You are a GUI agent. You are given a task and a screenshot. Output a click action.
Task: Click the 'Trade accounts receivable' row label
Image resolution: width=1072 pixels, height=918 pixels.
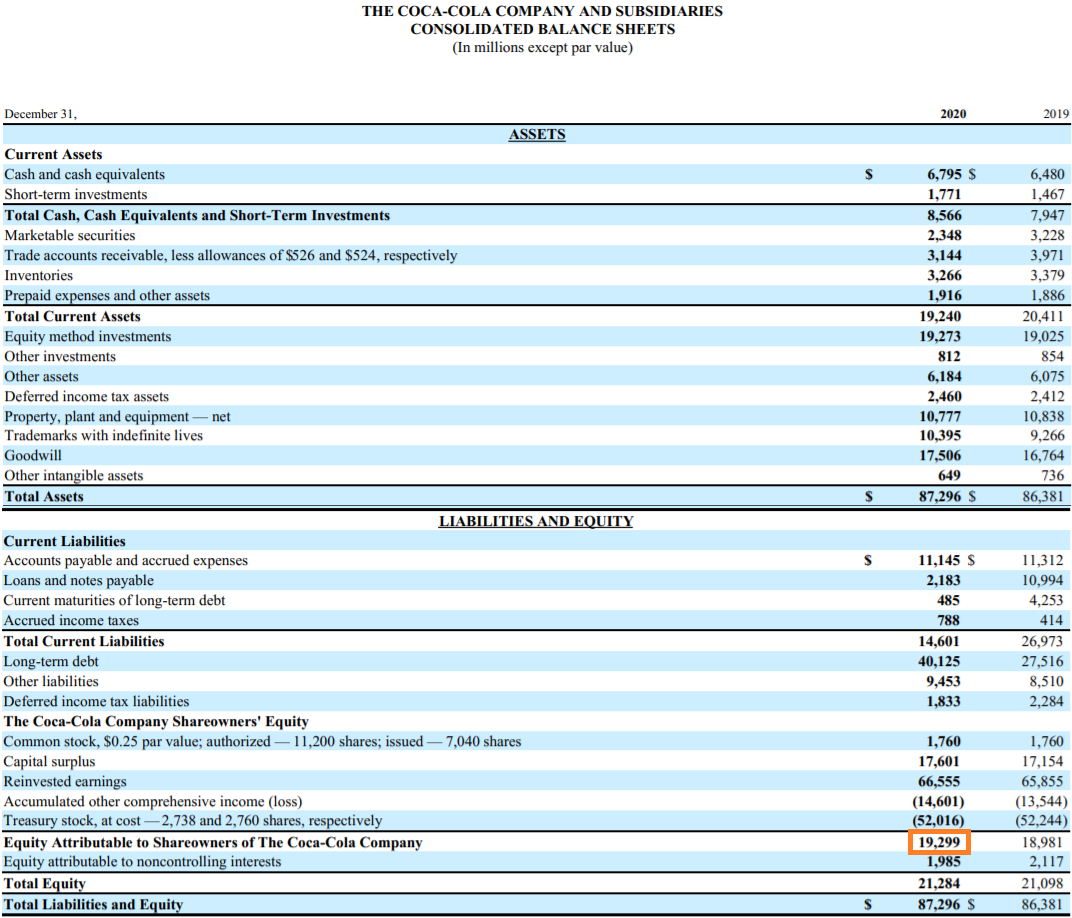[x=230, y=255]
